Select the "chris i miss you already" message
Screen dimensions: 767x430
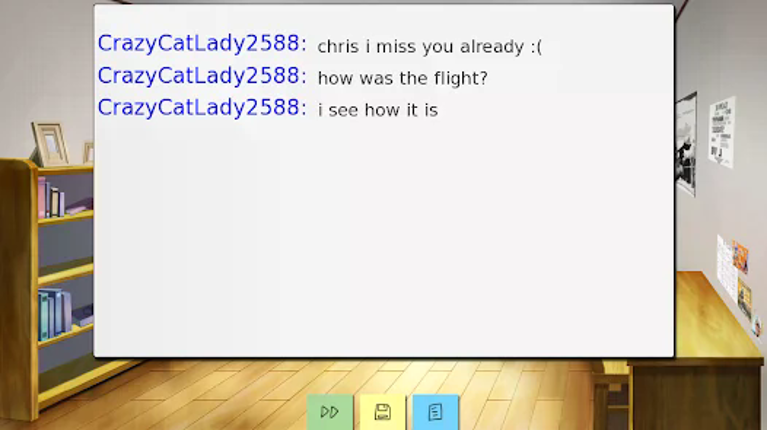coord(429,47)
